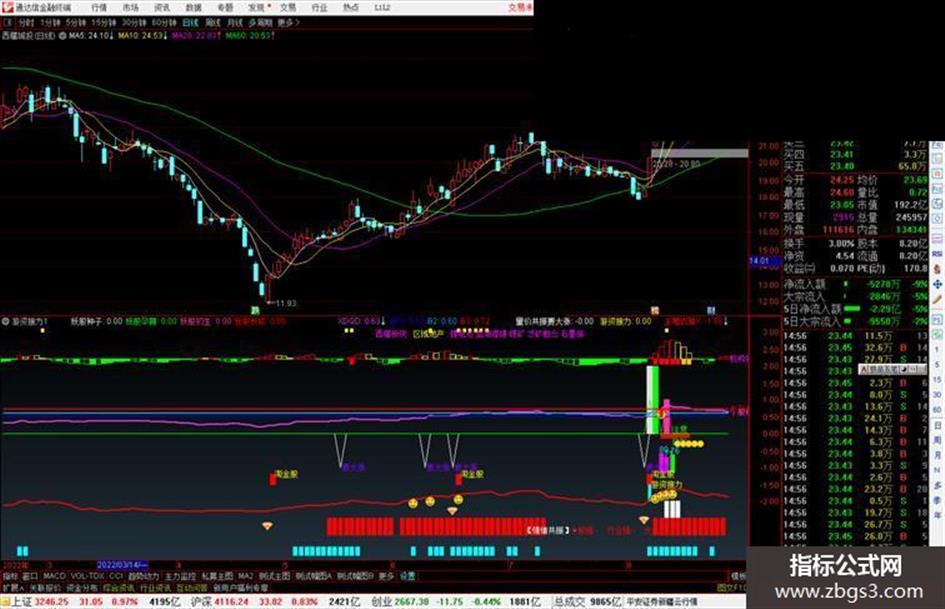Switch to 30分钟 period

point(134,23)
